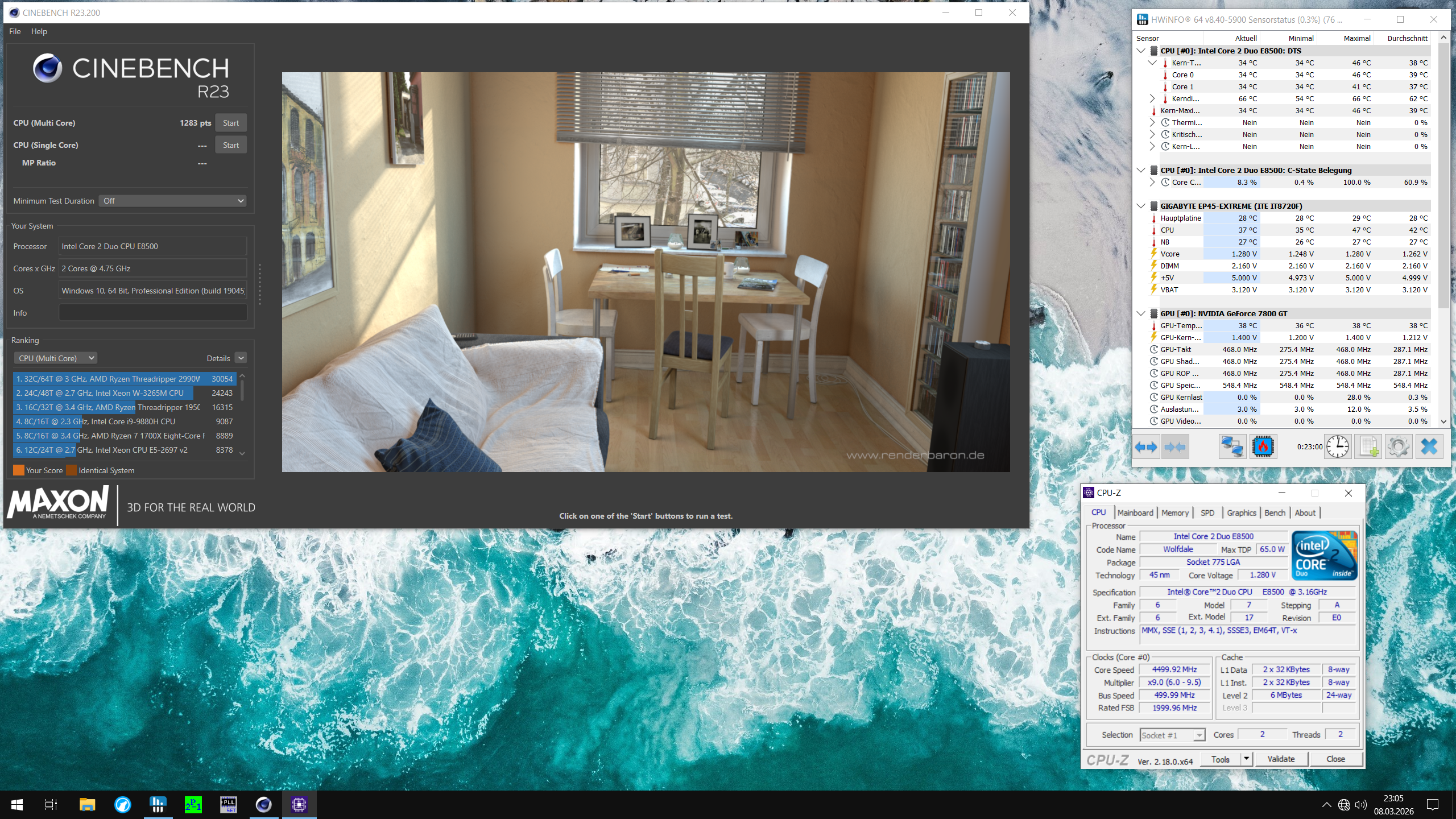Switch to the Mainboard tab in CPU-Z
Image resolution: width=1456 pixels, height=819 pixels.
coord(1135,512)
